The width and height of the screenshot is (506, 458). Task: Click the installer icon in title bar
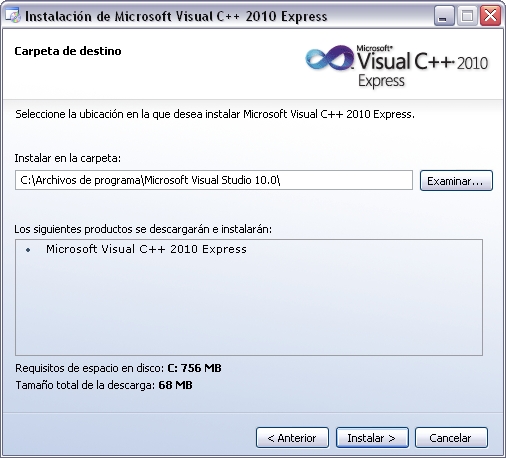pyautogui.click(x=13, y=16)
